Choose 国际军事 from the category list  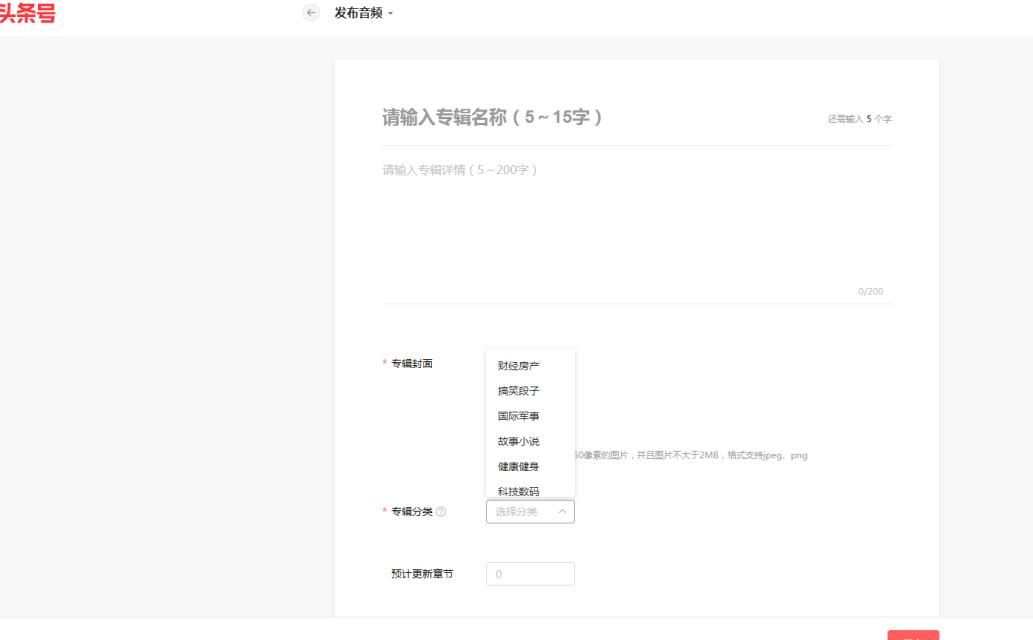(530, 416)
